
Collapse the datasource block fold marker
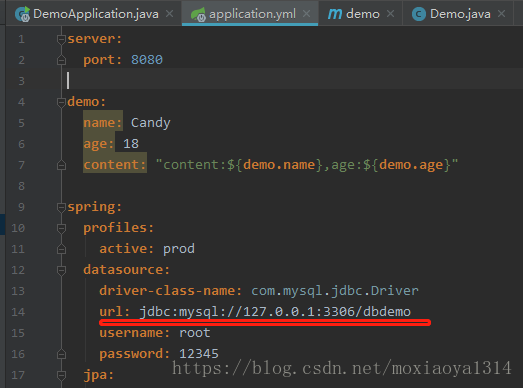61,270
